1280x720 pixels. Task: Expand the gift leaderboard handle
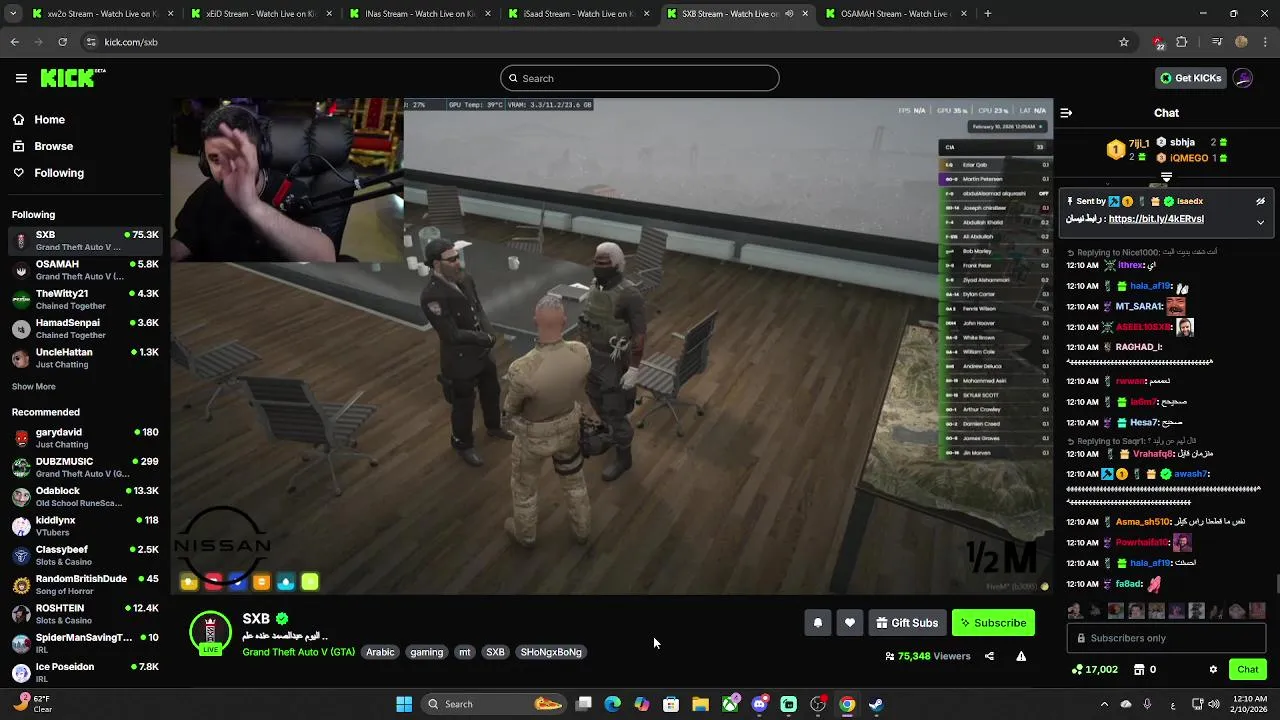(x=1165, y=178)
